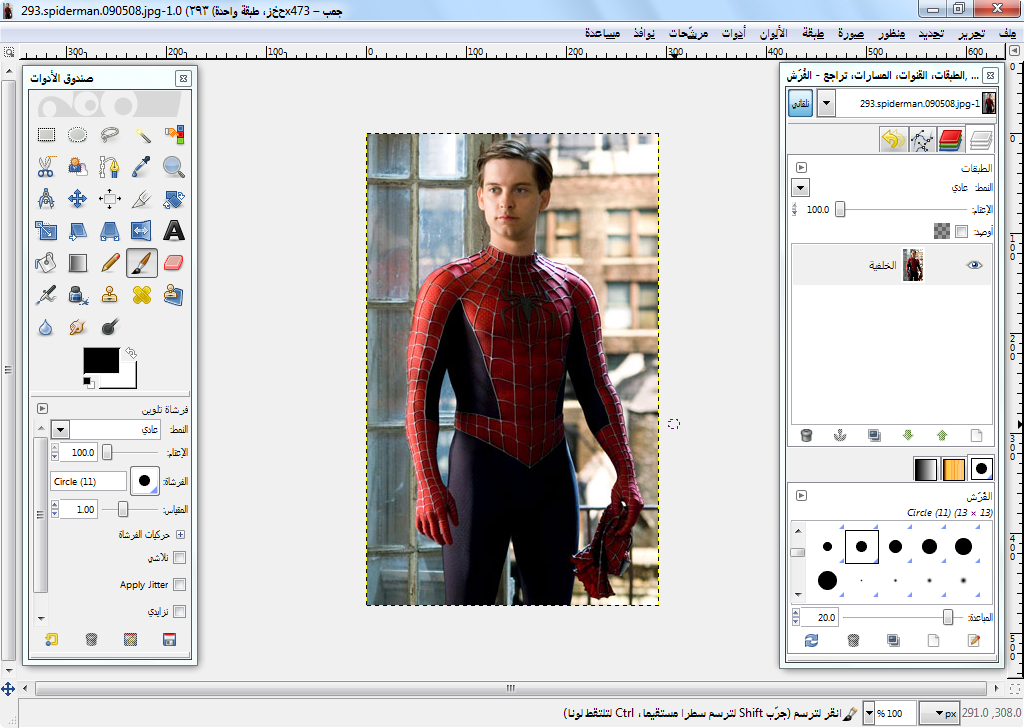Viewport: 1024px width, 728px height.
Task: Create a new layer
Action: click(x=976, y=435)
